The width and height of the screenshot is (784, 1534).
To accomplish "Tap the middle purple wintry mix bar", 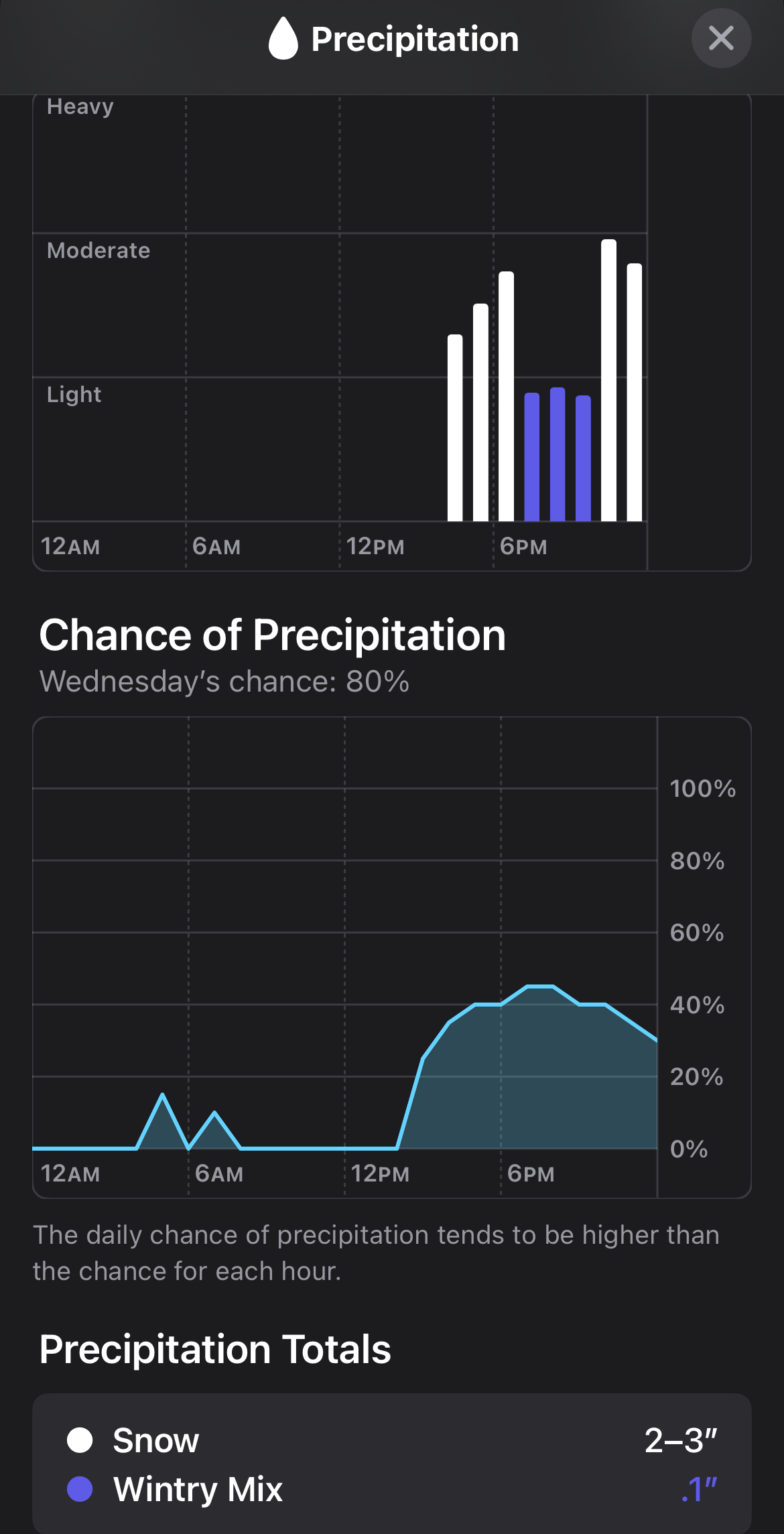I will point(558,454).
